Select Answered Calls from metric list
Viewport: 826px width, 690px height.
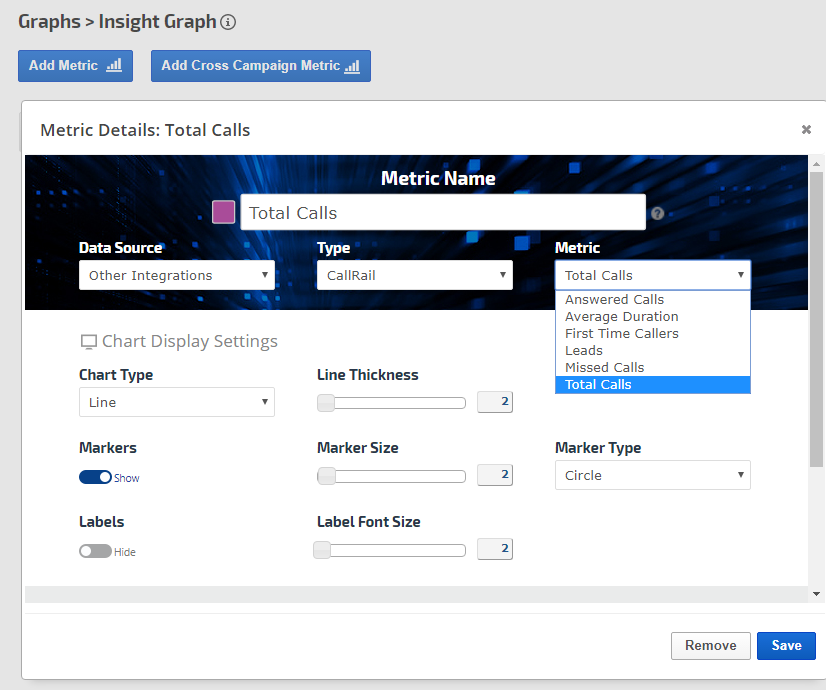614,299
